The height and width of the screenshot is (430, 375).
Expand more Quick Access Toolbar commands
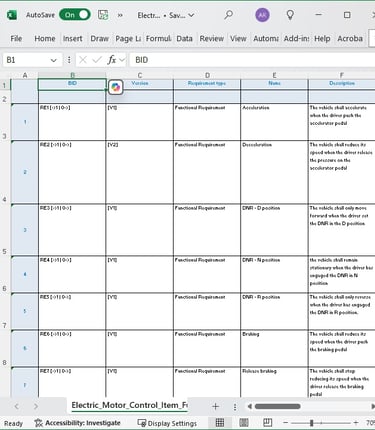coord(120,15)
